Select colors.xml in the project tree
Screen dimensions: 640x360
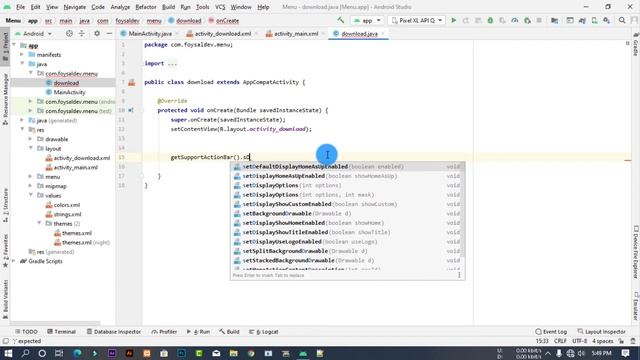pos(63,204)
